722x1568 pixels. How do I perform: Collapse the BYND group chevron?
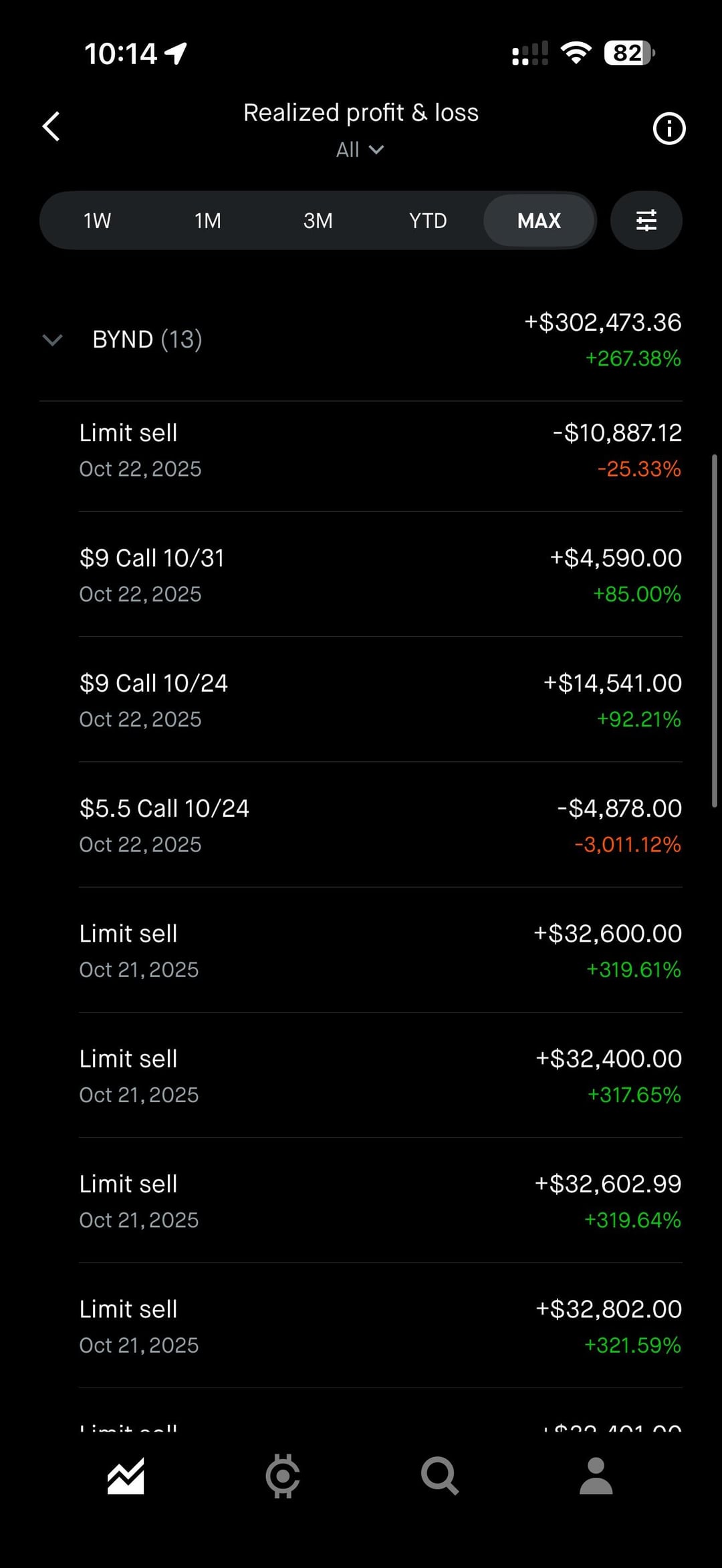coord(52,340)
